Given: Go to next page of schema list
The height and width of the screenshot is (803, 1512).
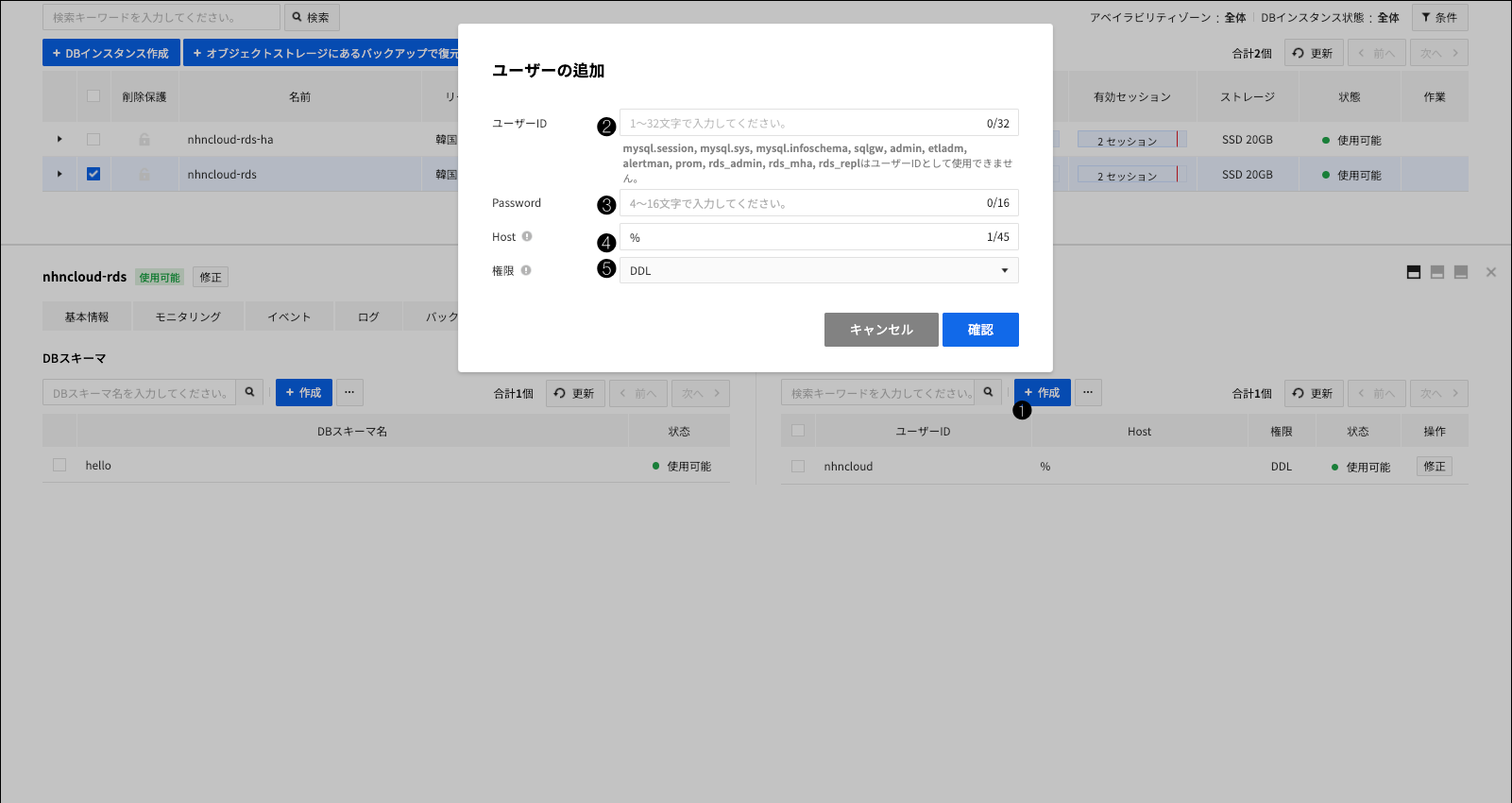Looking at the screenshot, I should click(x=701, y=393).
